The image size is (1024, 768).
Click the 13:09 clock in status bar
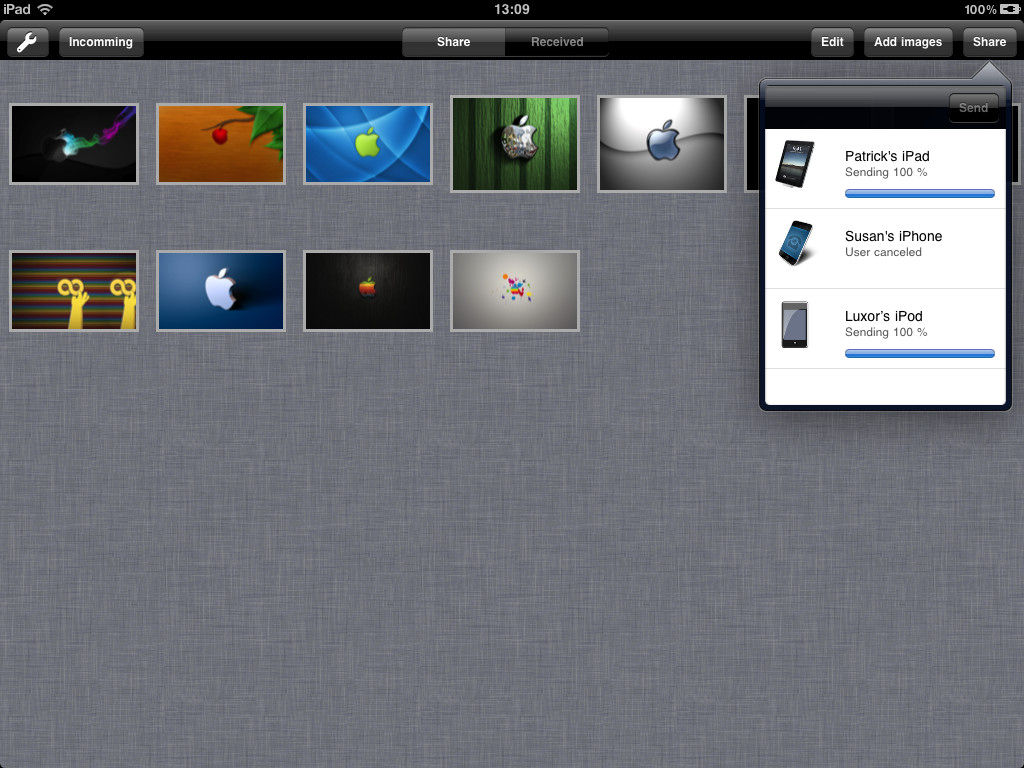(512, 9)
